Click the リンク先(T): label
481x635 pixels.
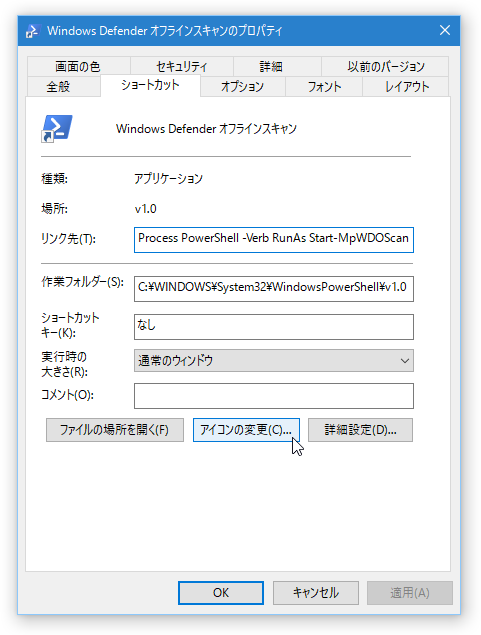coord(68,239)
